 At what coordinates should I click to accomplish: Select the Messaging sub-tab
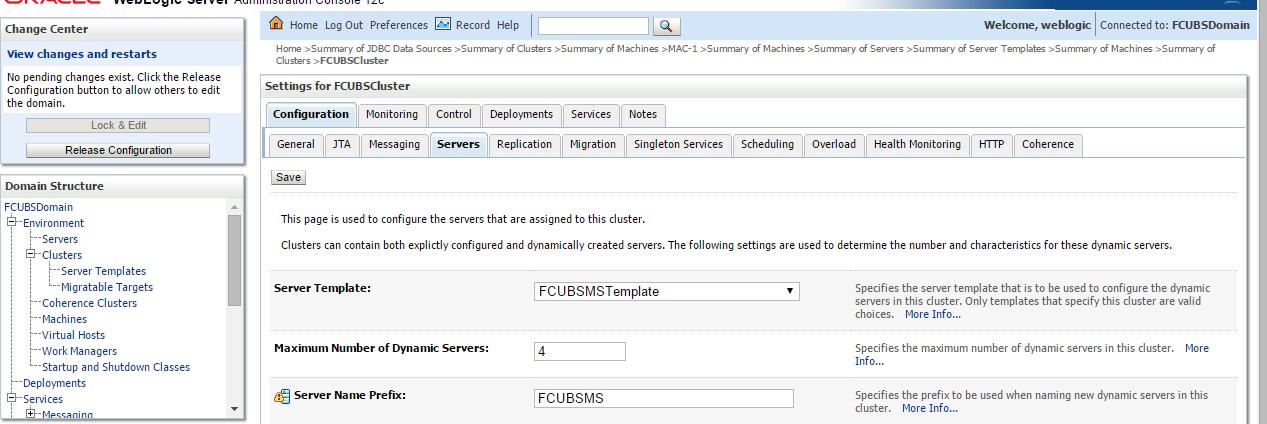pyautogui.click(x=394, y=144)
